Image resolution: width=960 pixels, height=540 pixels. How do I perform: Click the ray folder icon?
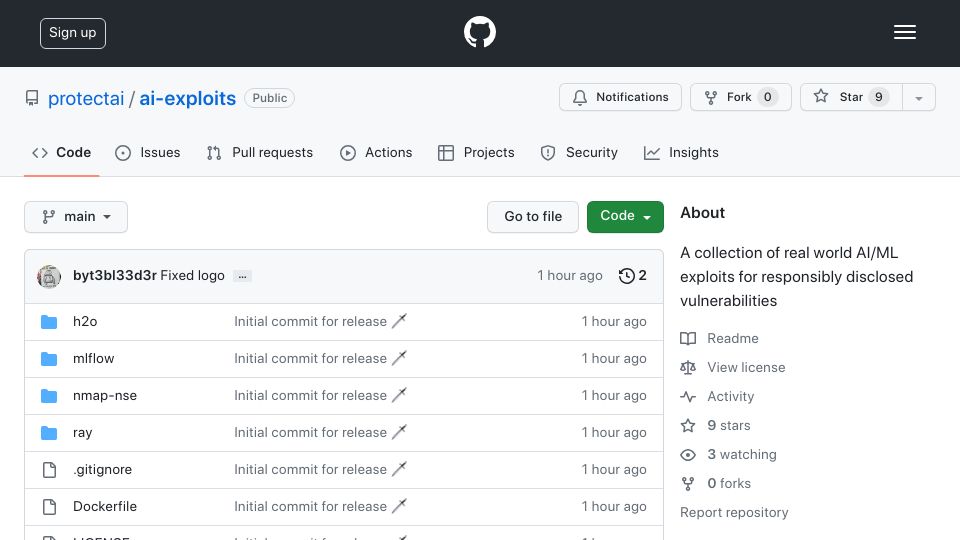[49, 433]
